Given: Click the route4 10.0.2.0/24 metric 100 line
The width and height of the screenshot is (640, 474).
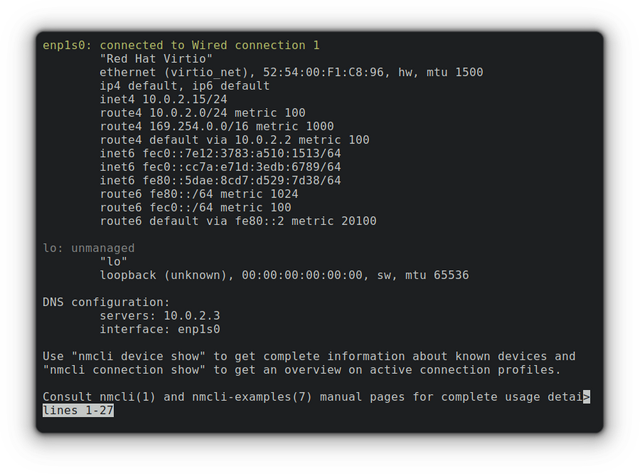Looking at the screenshot, I should tap(202, 113).
